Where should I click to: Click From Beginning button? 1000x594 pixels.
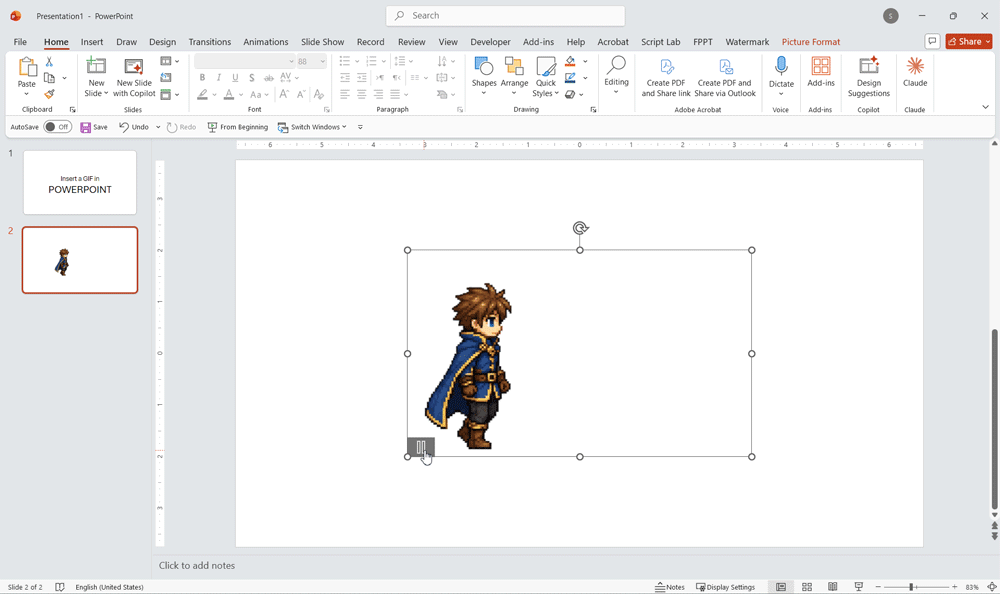(x=237, y=127)
